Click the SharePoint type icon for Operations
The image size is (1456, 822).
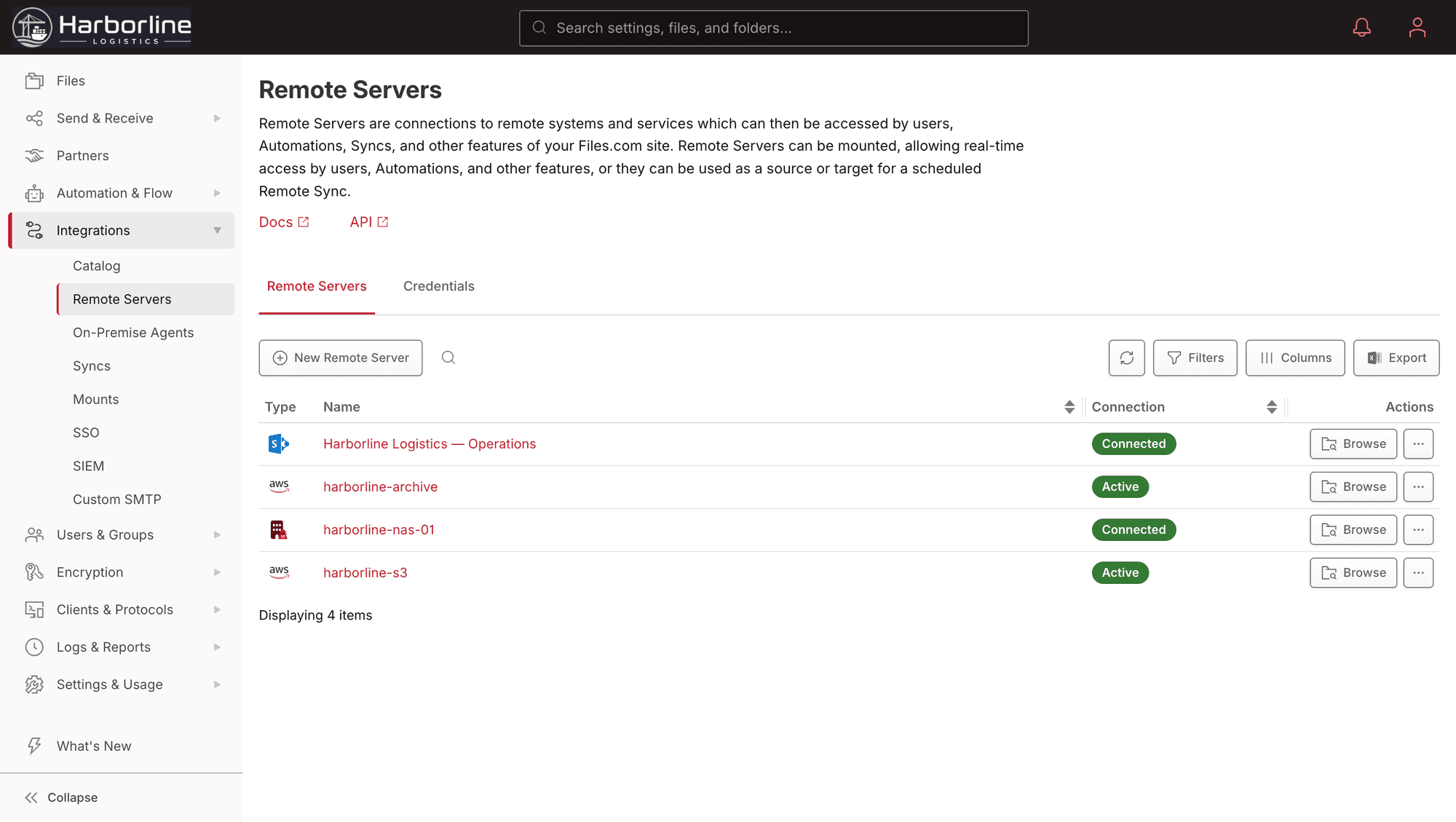pyautogui.click(x=279, y=443)
